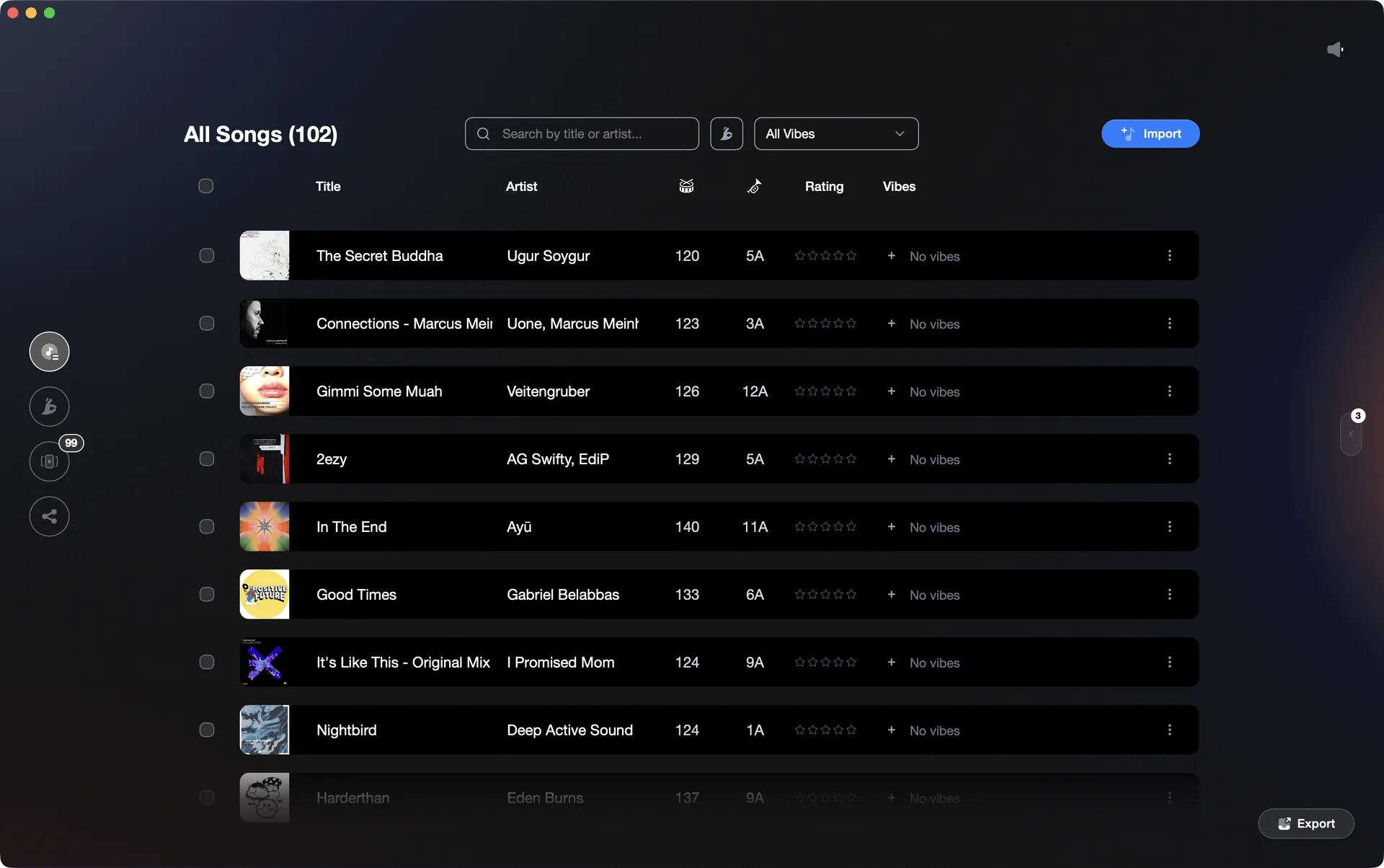
Task: Click the BPM value 140
Action: coord(687,527)
